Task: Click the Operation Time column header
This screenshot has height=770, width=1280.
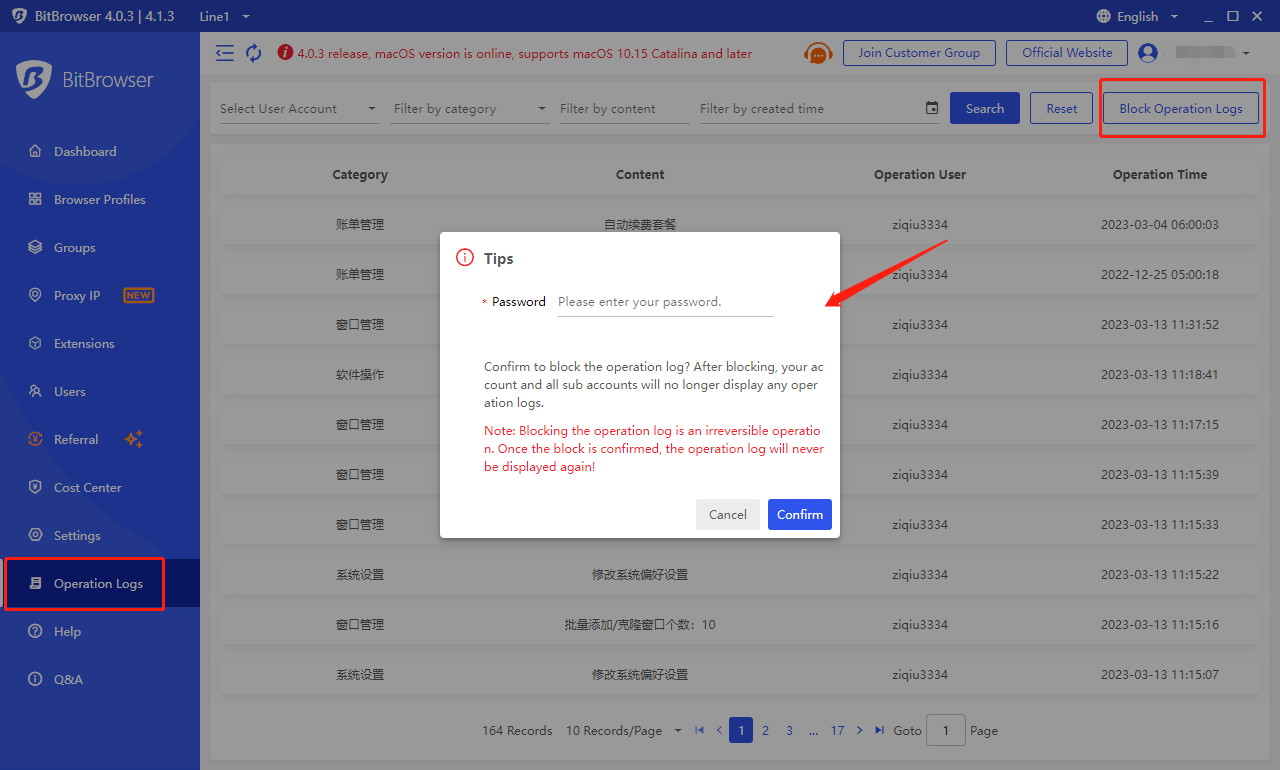Action: pyautogui.click(x=1160, y=174)
